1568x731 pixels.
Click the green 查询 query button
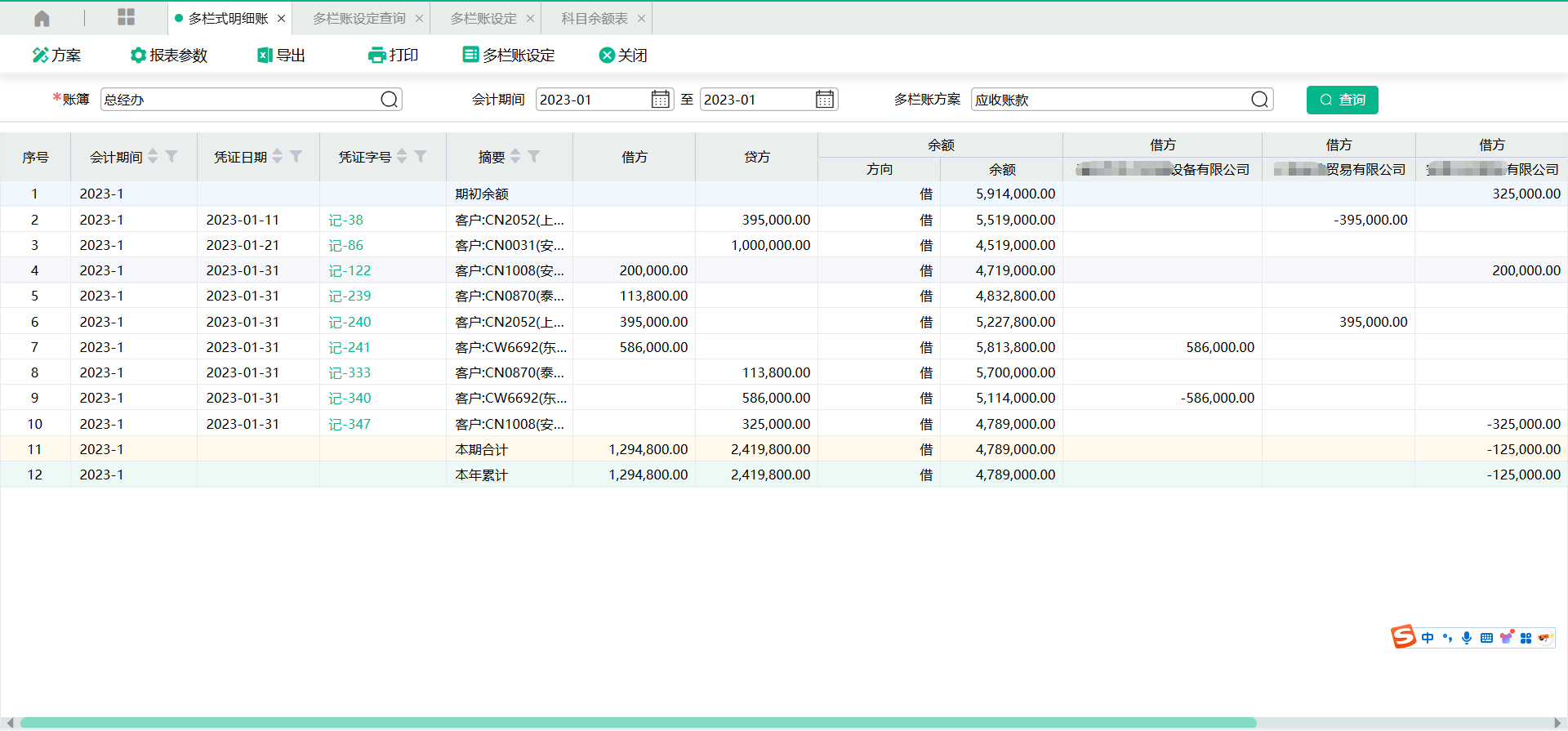[x=1342, y=100]
